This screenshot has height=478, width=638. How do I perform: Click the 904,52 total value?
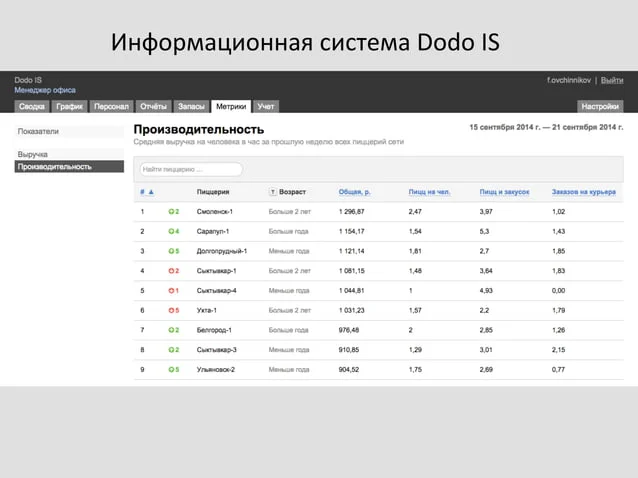[x=349, y=369]
